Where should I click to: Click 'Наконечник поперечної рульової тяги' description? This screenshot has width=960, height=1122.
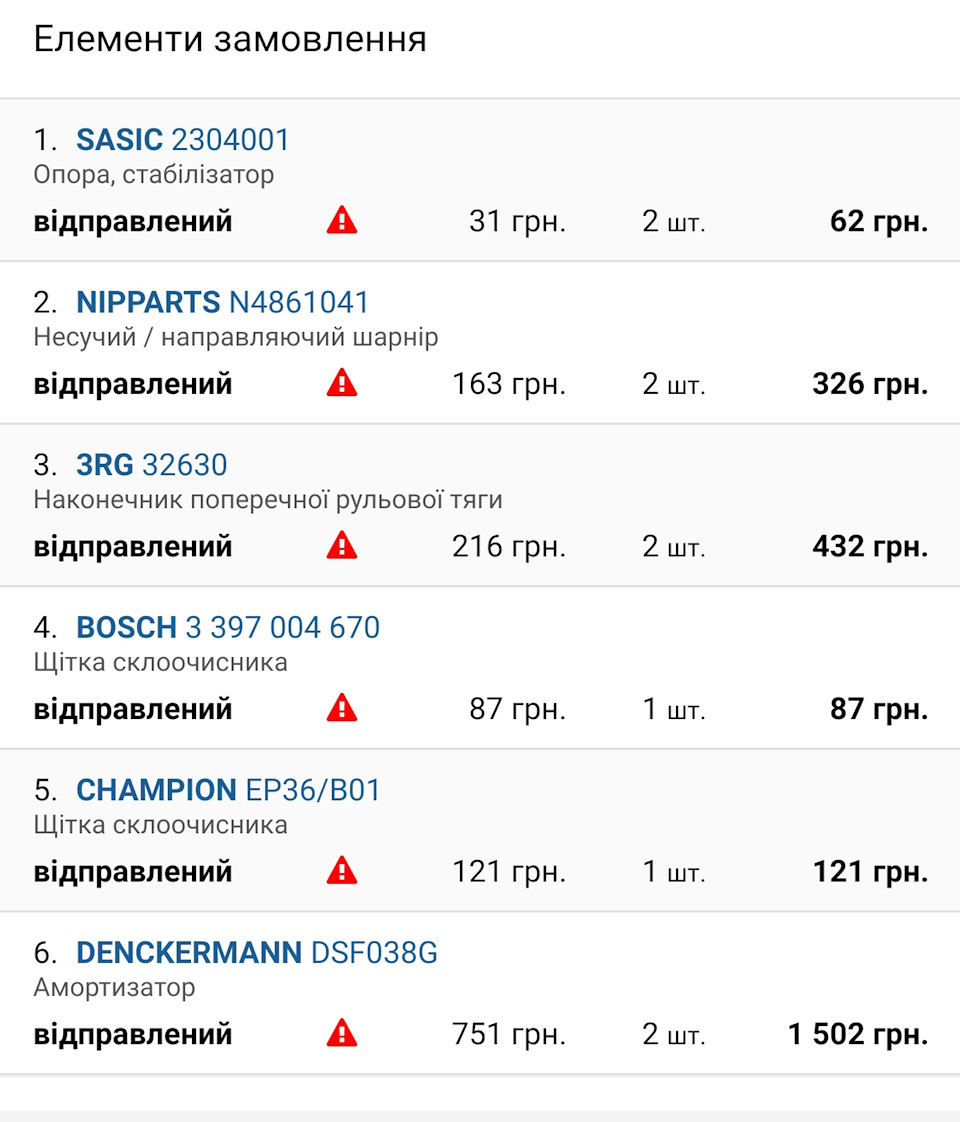pos(268,500)
